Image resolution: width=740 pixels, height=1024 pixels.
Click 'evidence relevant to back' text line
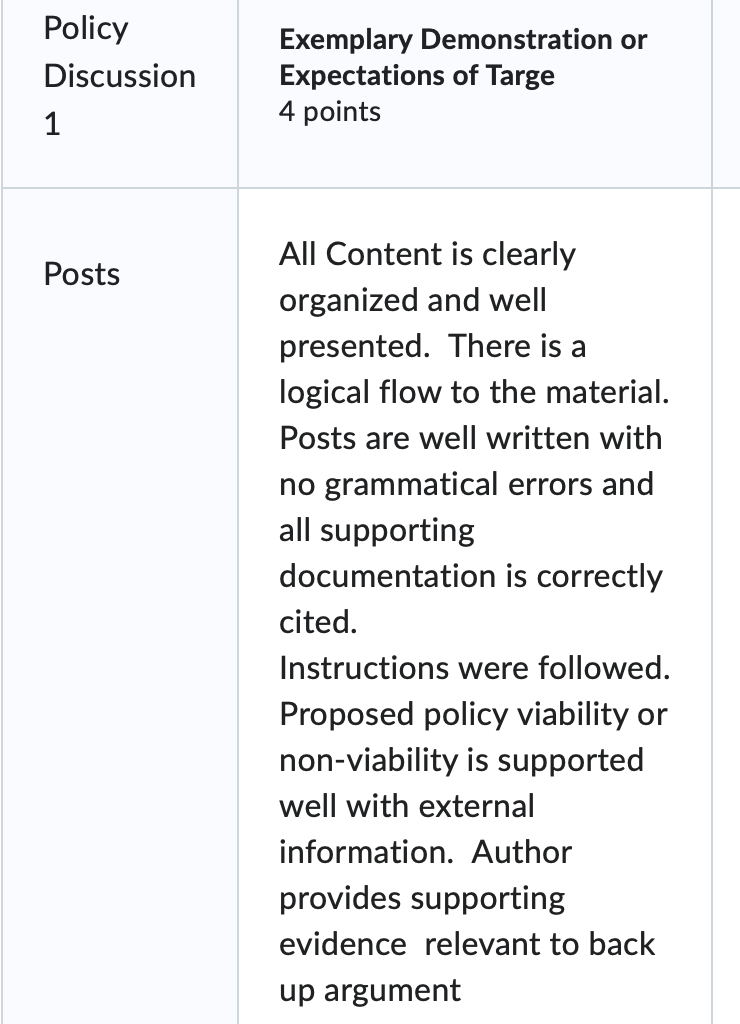point(467,944)
